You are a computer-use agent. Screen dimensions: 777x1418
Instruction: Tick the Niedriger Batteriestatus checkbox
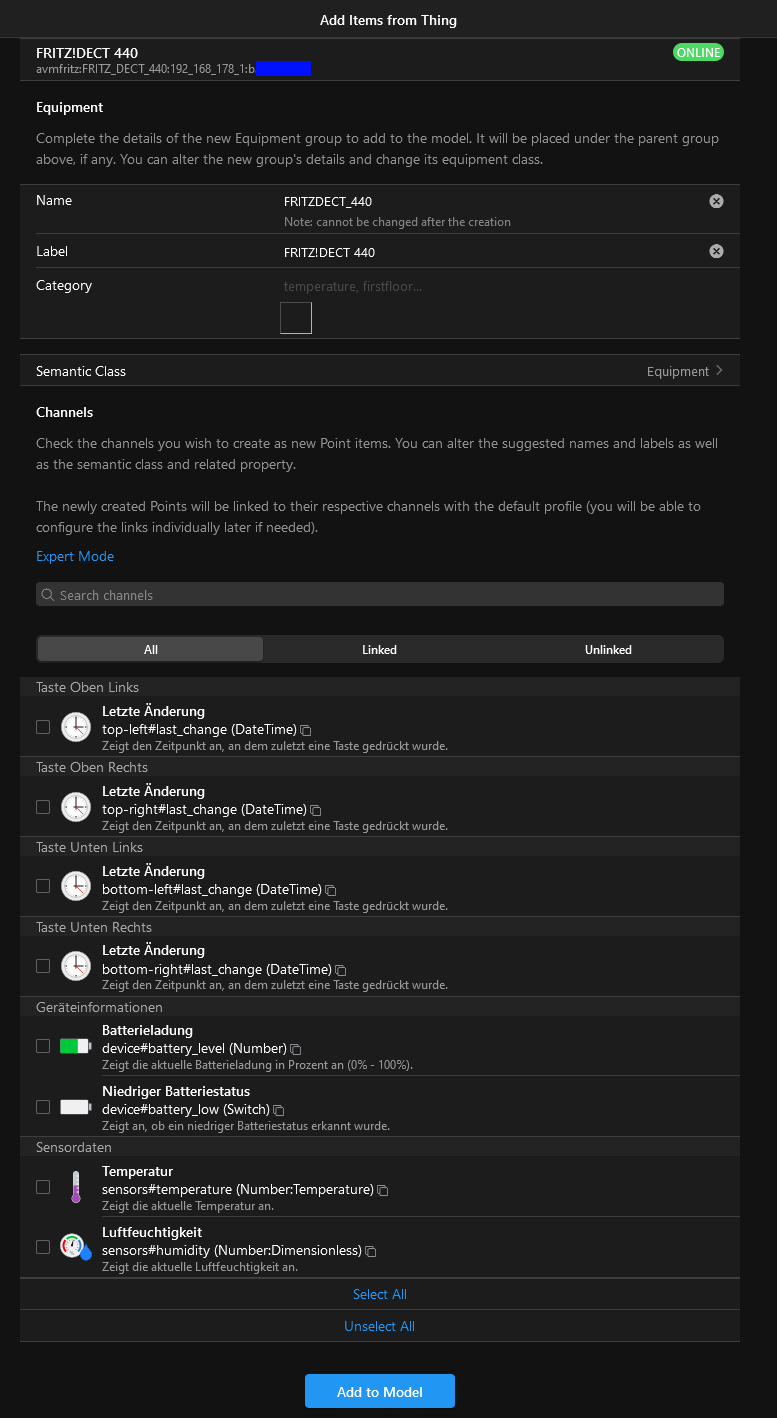[43, 1107]
